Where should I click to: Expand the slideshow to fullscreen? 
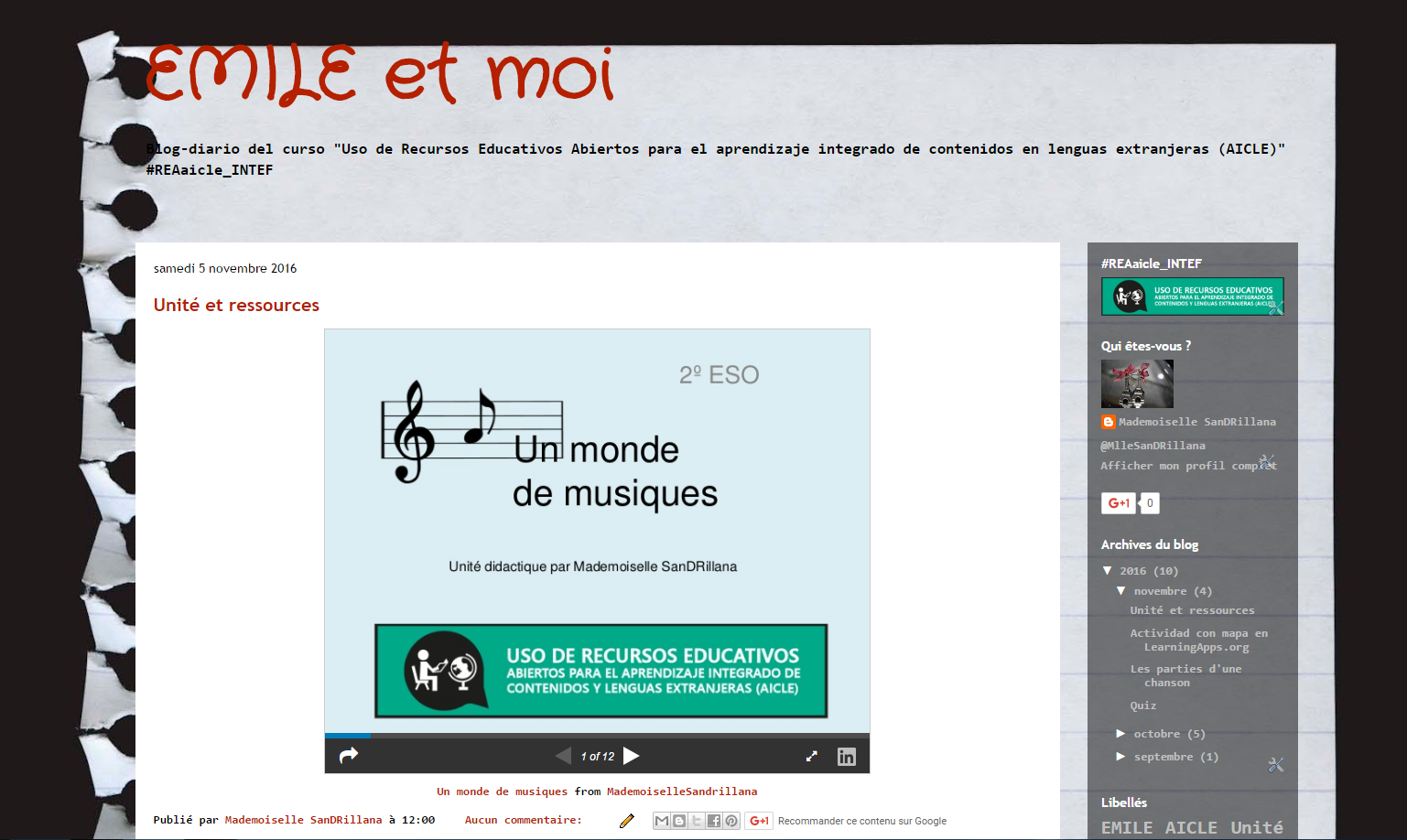pos(811,756)
